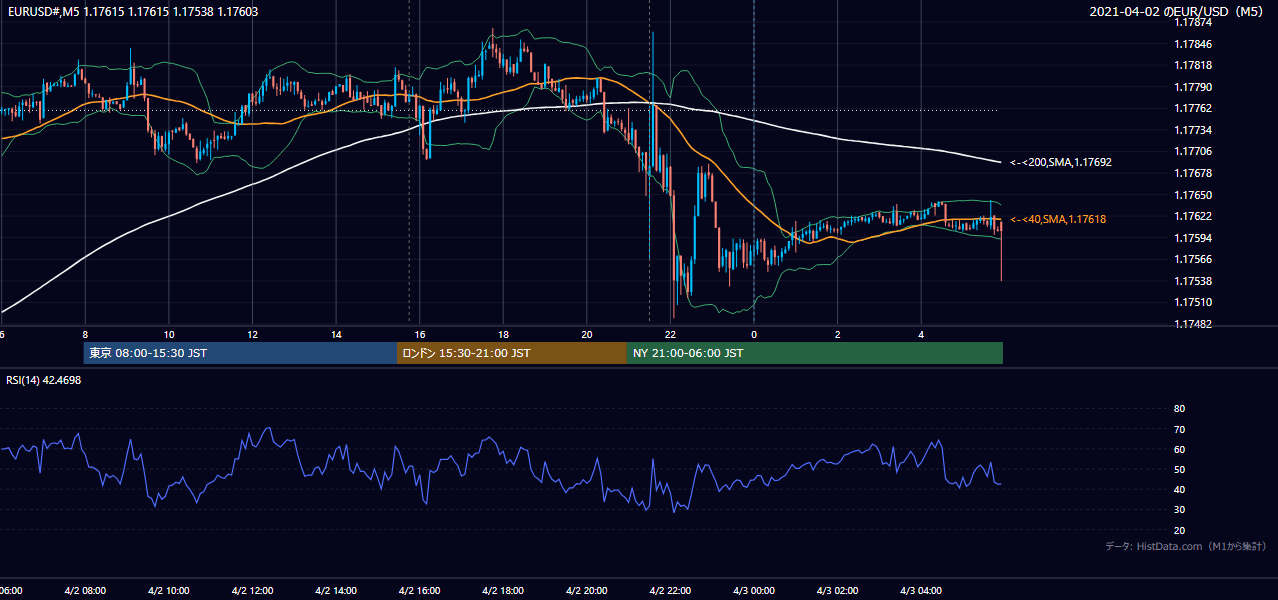The height and width of the screenshot is (600, 1278).
Task: Click price axis value 1.17650
Action: [x=1191, y=195]
